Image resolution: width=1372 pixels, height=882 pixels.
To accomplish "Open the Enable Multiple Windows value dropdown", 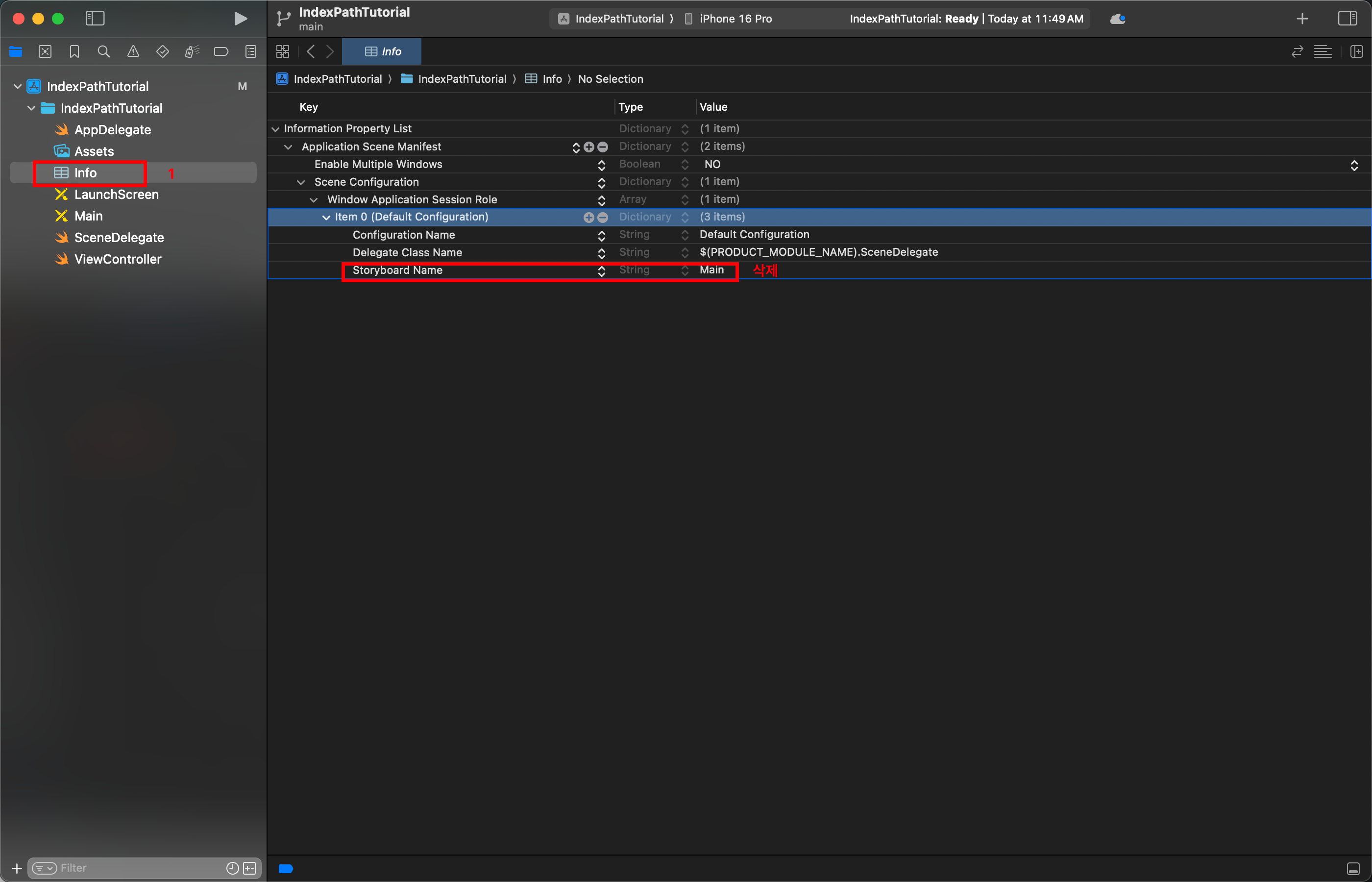I will 1354,165.
